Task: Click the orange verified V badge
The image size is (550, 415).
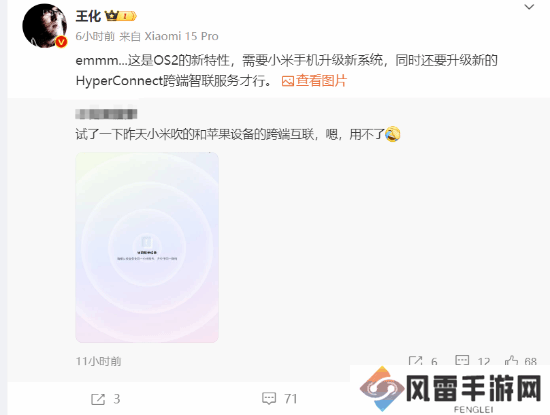Action: 61,42
